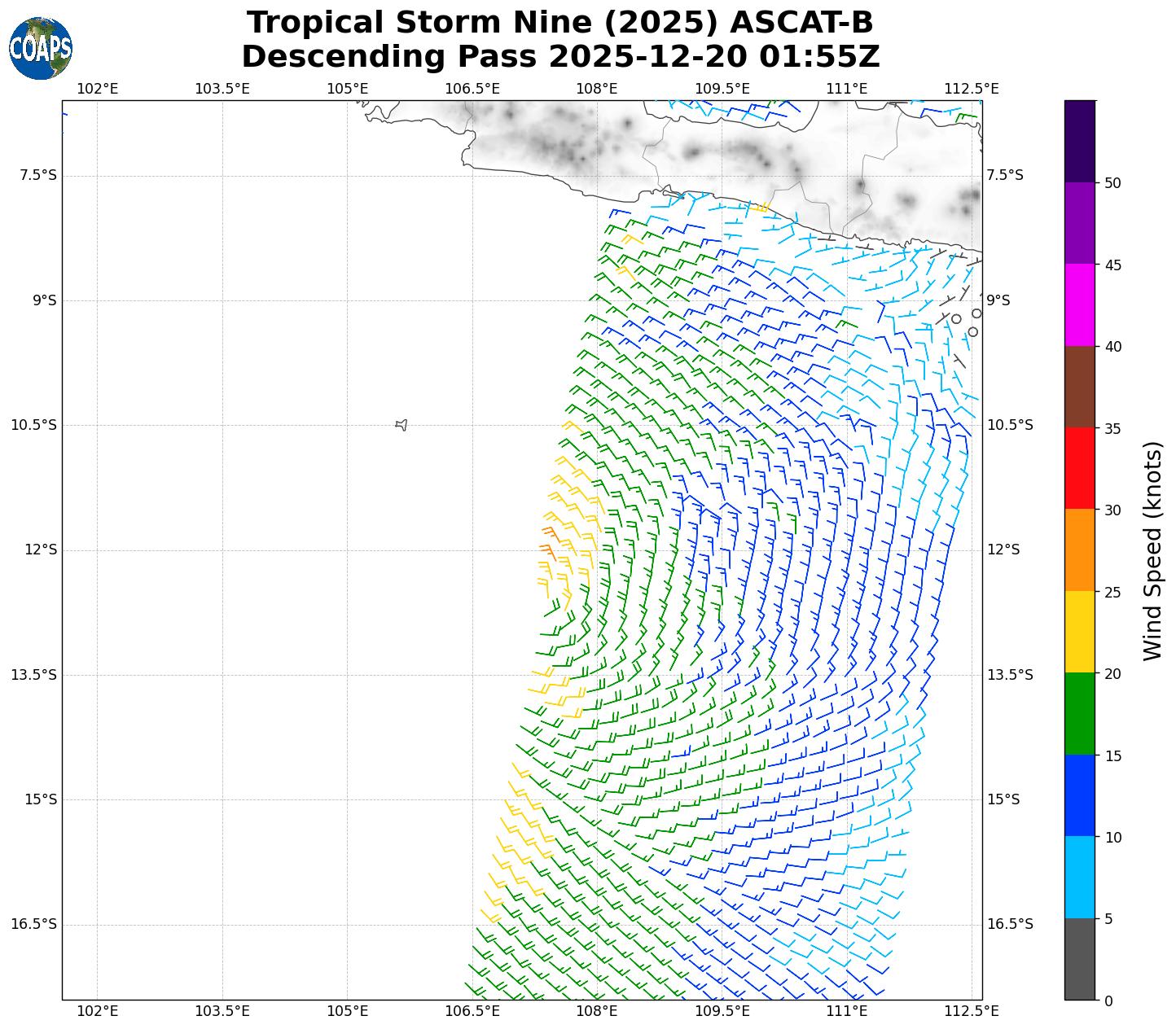Click the 'Wind Speed (knots)' colorbar label

point(1152,550)
